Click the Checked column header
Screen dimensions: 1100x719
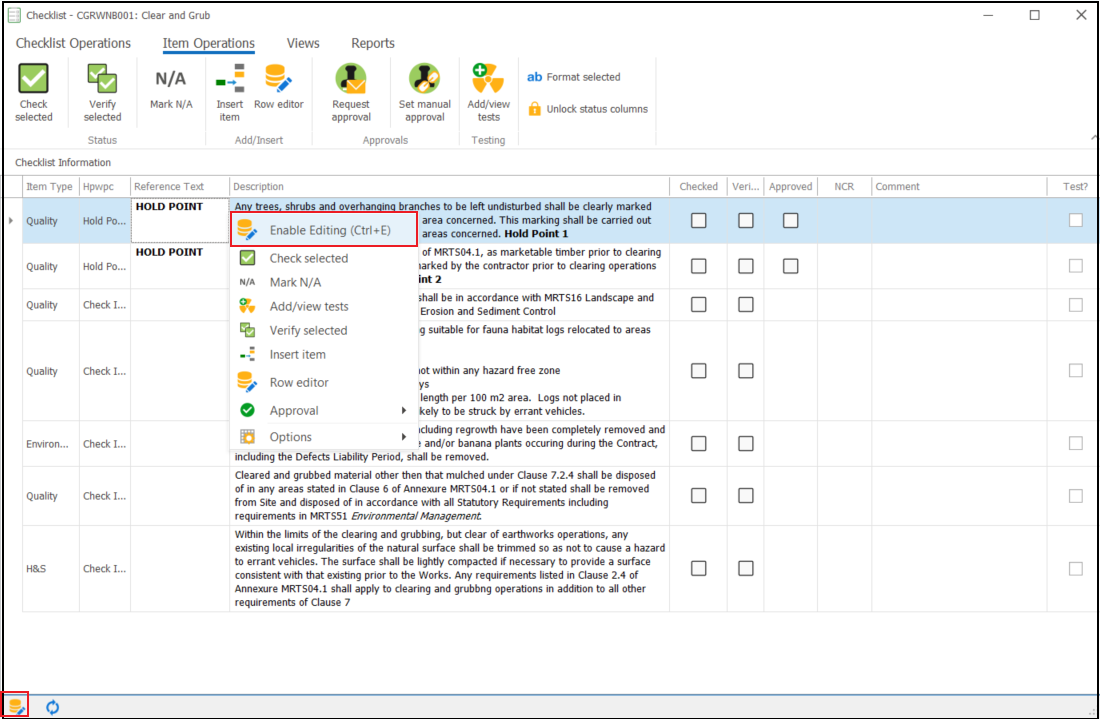click(x=698, y=187)
